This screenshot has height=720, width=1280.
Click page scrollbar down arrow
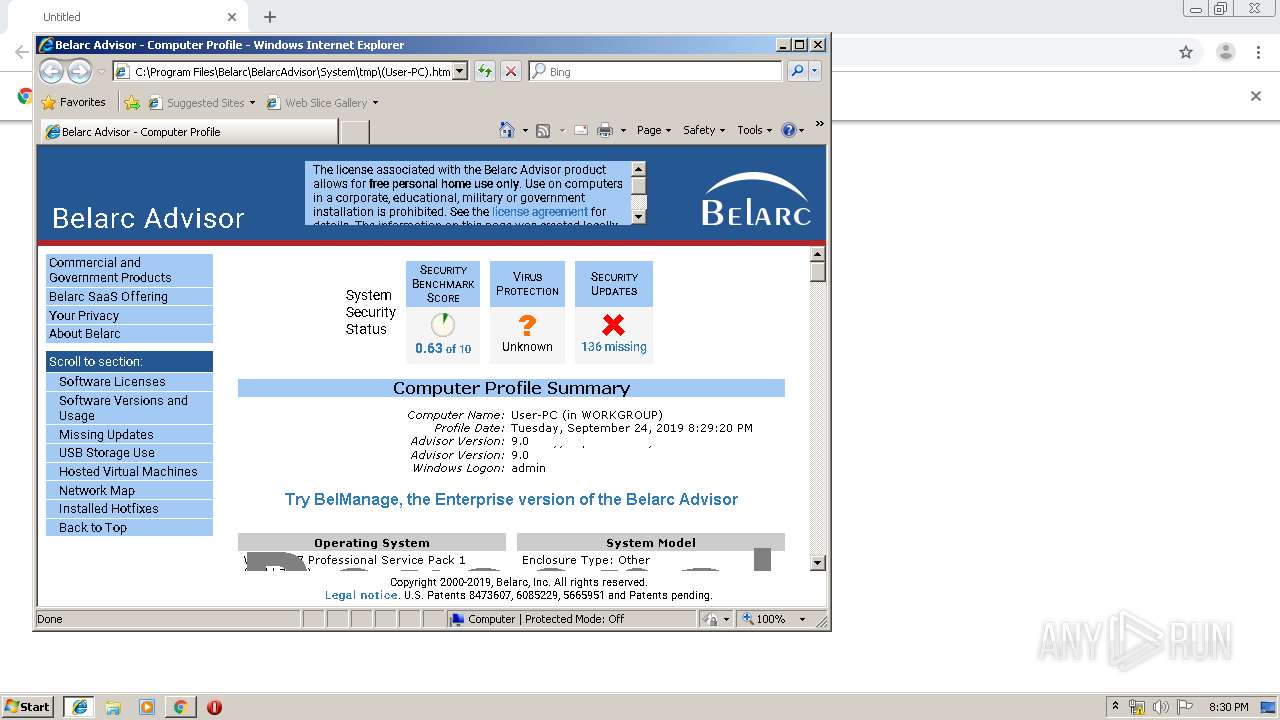click(817, 563)
